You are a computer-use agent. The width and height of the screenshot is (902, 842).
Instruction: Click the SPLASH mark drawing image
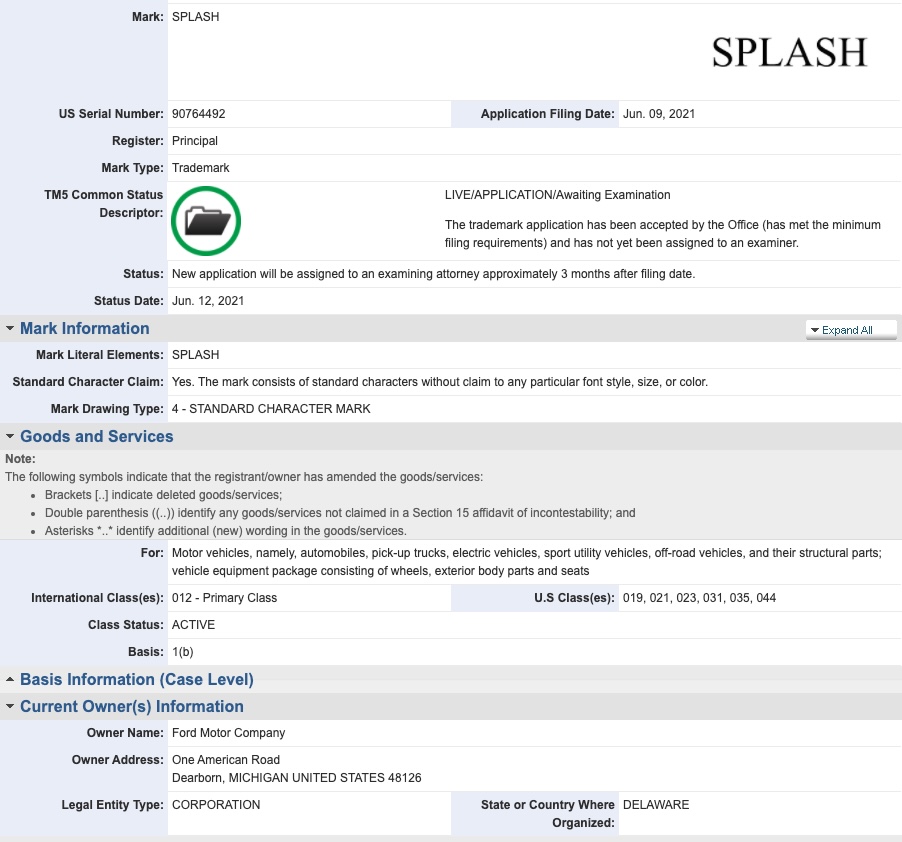point(789,52)
